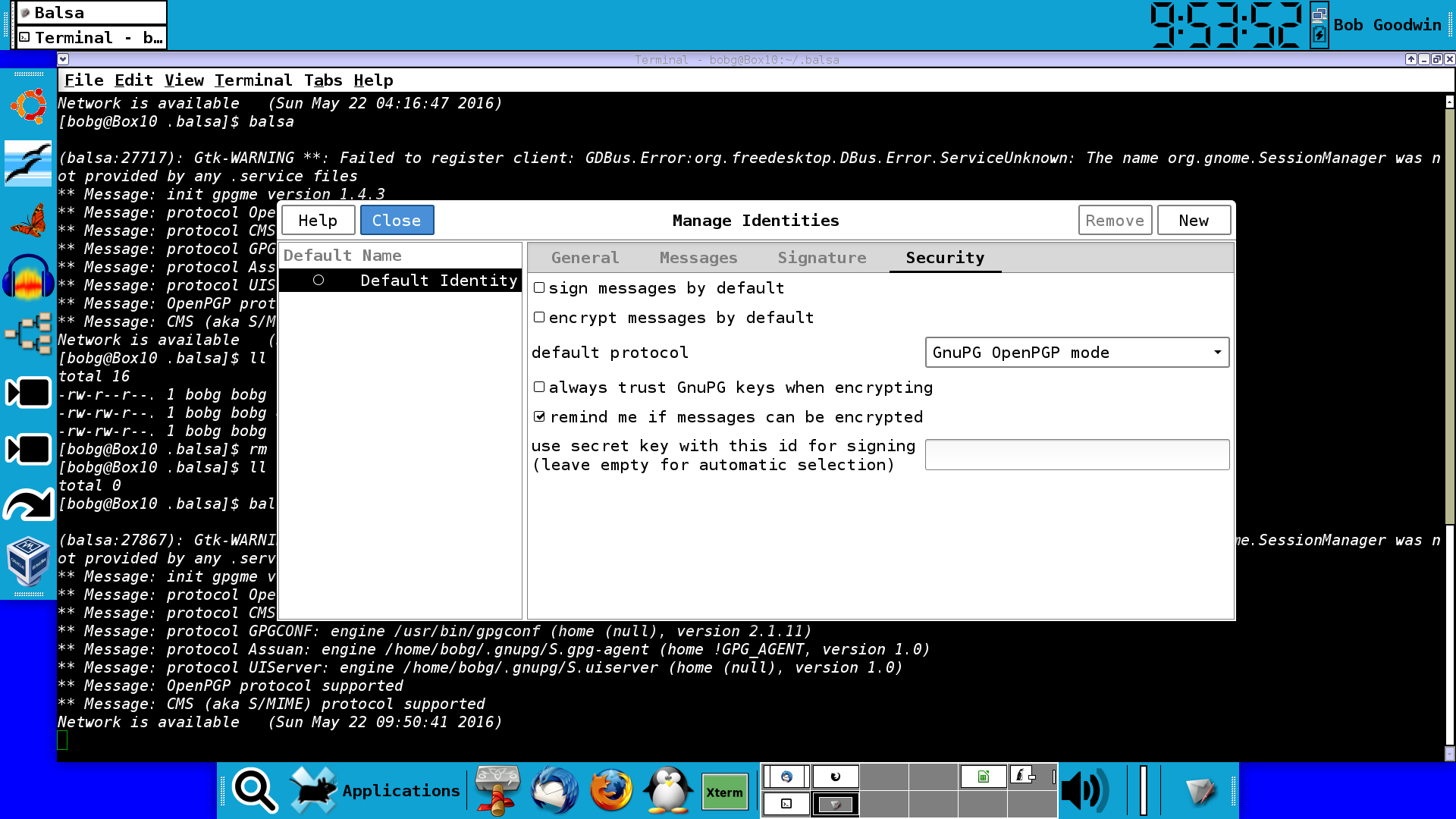Click the lower video camera dock icon
This screenshot has width=1456, height=819.
tap(29, 449)
